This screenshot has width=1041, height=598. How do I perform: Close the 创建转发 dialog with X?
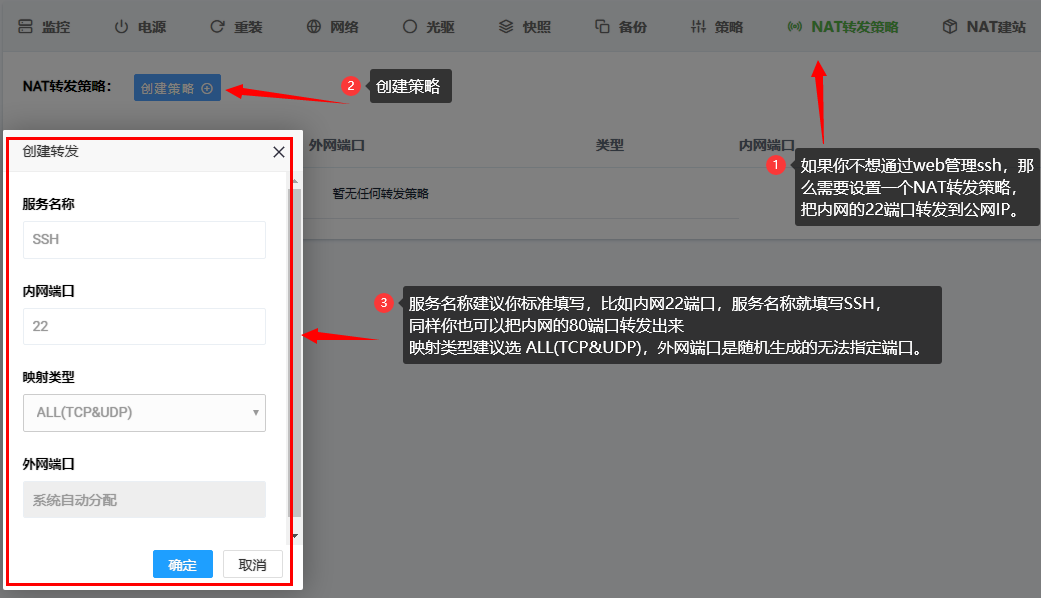[x=279, y=152]
